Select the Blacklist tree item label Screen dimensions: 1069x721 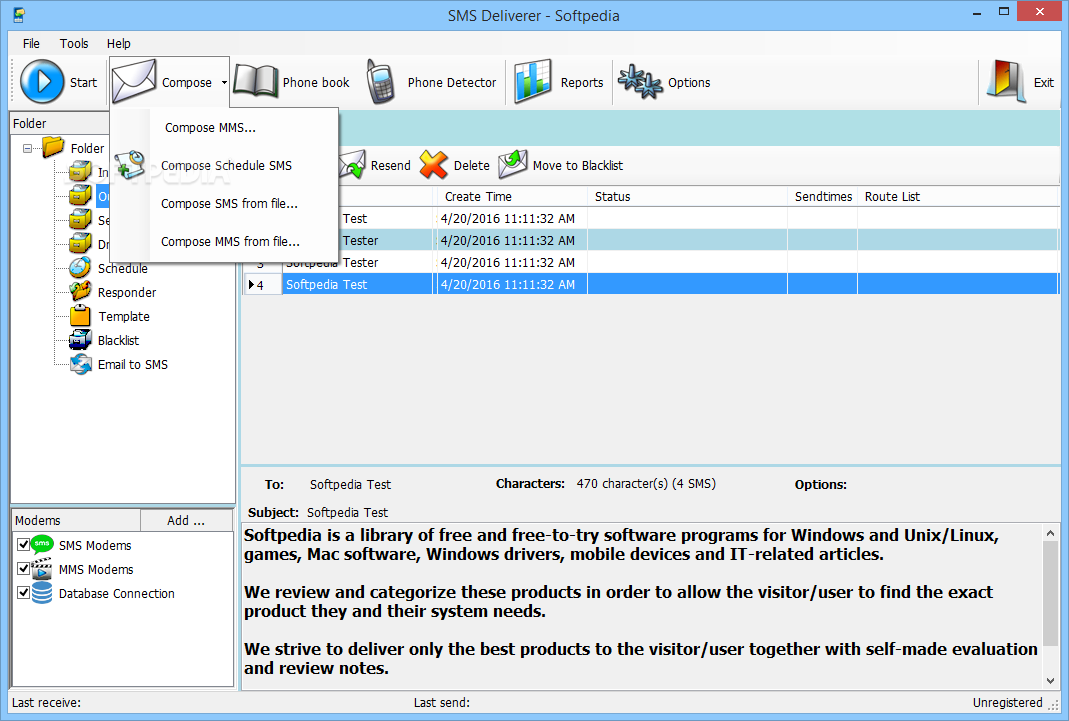coord(119,340)
